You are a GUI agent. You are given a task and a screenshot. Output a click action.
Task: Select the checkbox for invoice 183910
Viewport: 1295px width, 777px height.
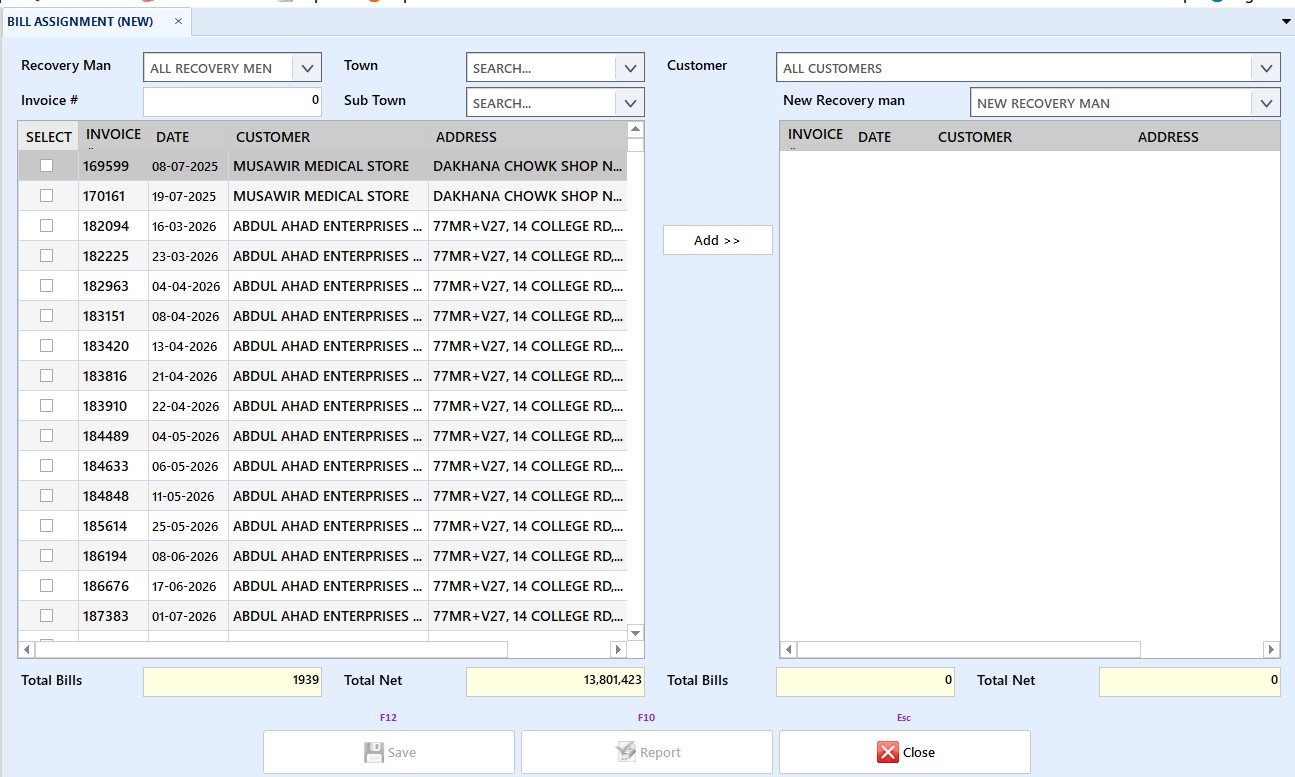[x=46, y=406]
